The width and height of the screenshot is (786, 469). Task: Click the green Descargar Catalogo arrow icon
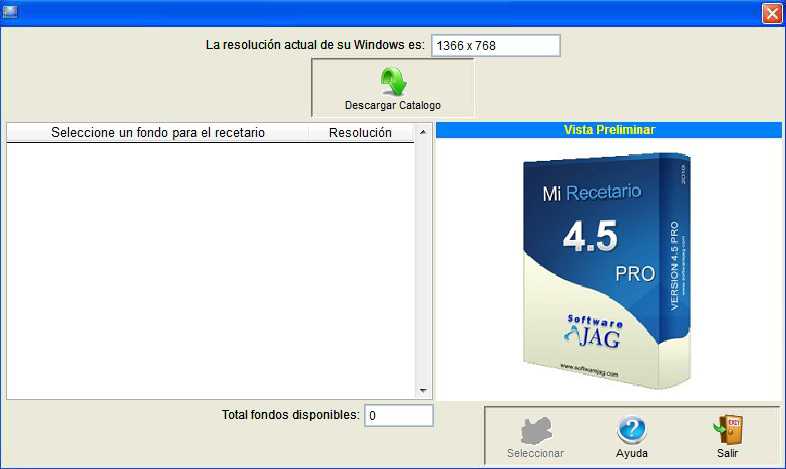[393, 81]
